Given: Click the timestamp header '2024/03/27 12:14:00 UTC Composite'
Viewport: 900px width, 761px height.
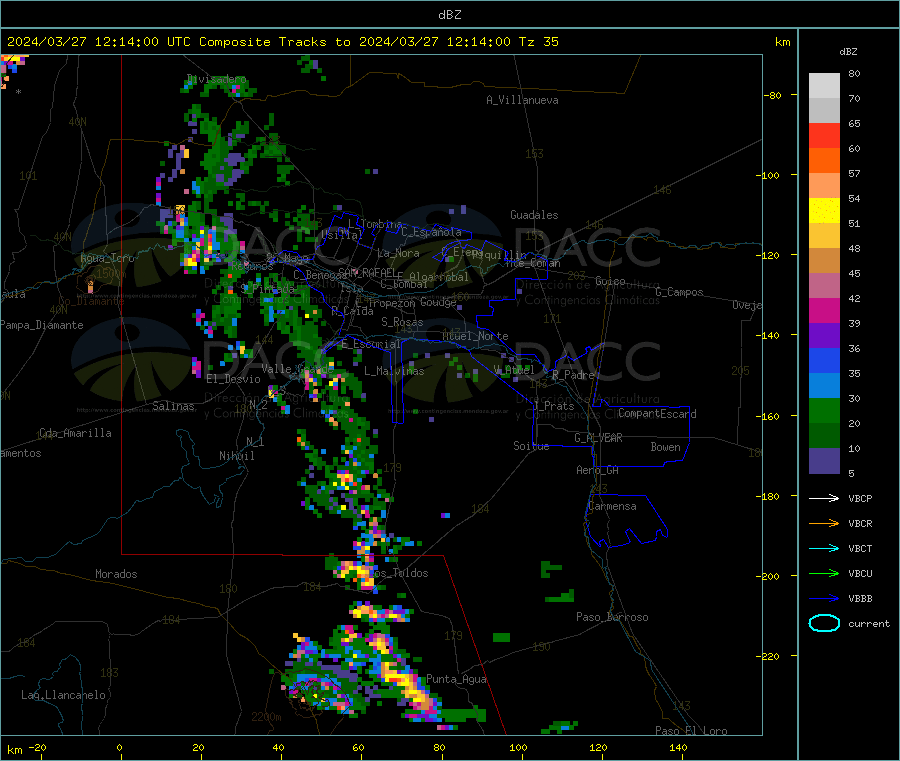Looking at the screenshot, I should 138,42.
